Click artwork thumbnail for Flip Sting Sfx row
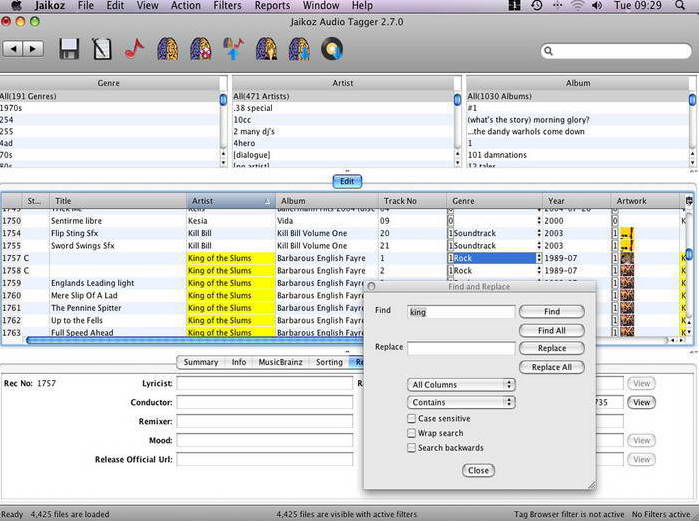 [x=627, y=233]
